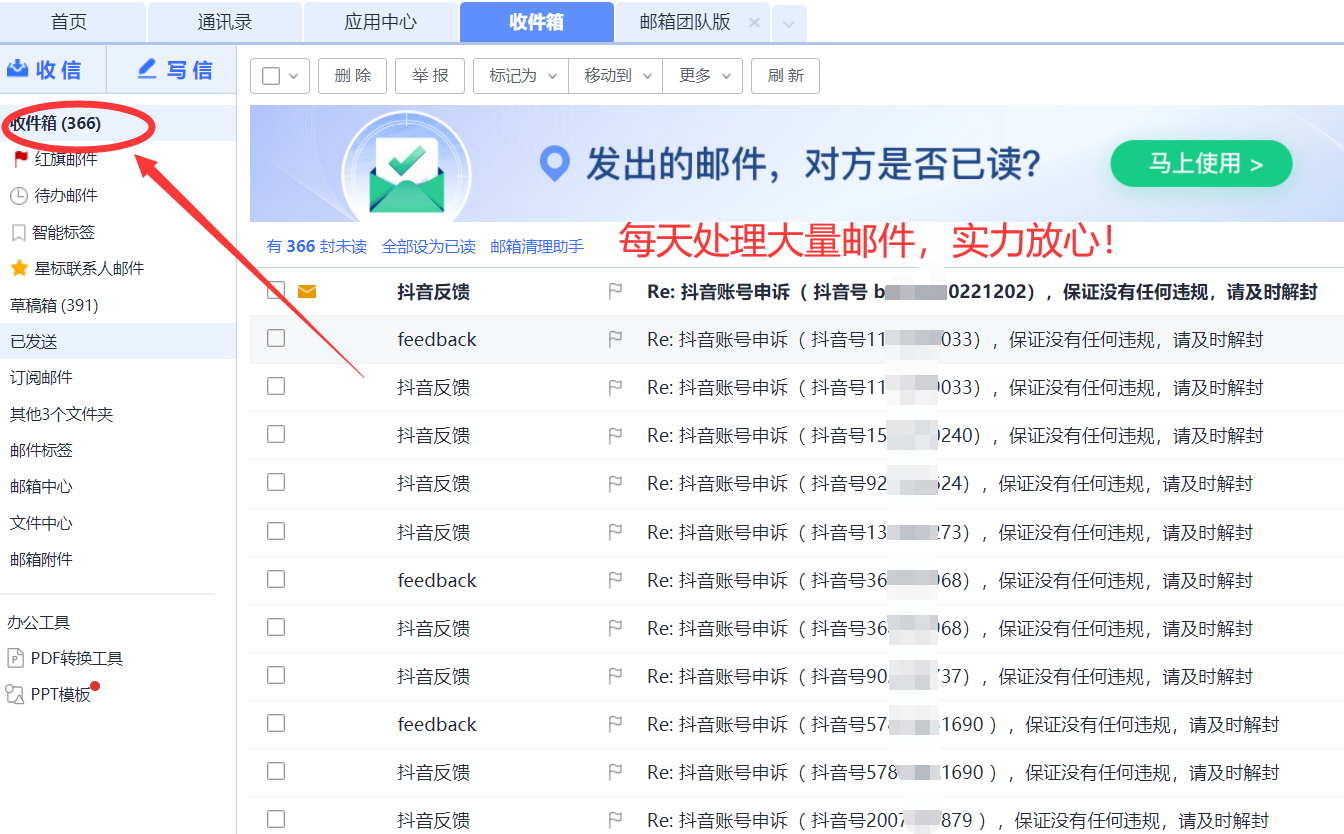This screenshot has width=1344, height=834.
Task: Click the PDF转换工具 file icon
Action: coord(16,658)
